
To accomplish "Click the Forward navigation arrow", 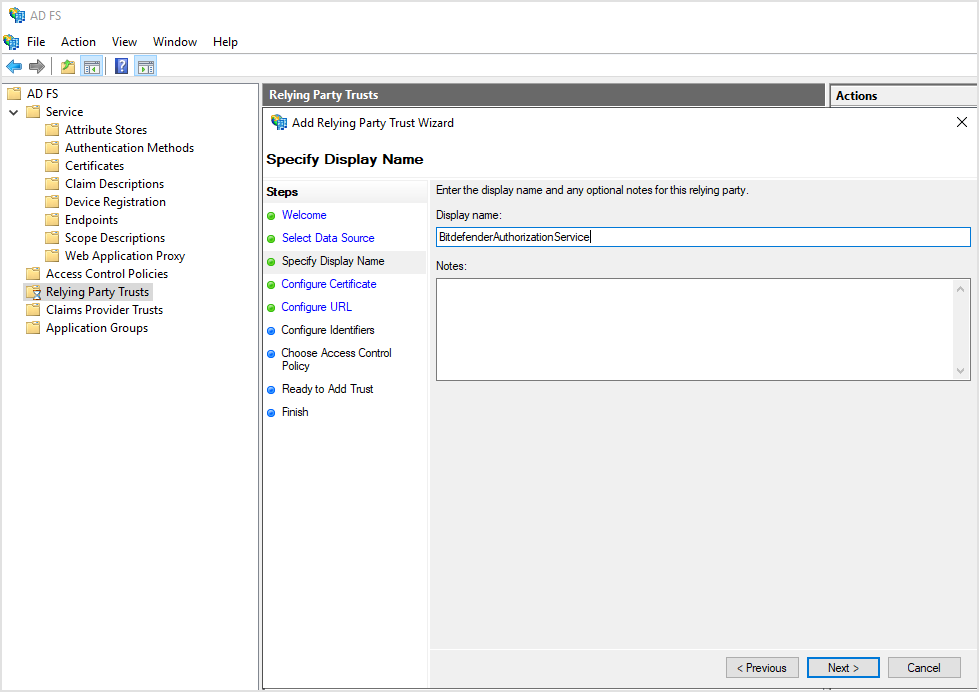I will [37, 66].
